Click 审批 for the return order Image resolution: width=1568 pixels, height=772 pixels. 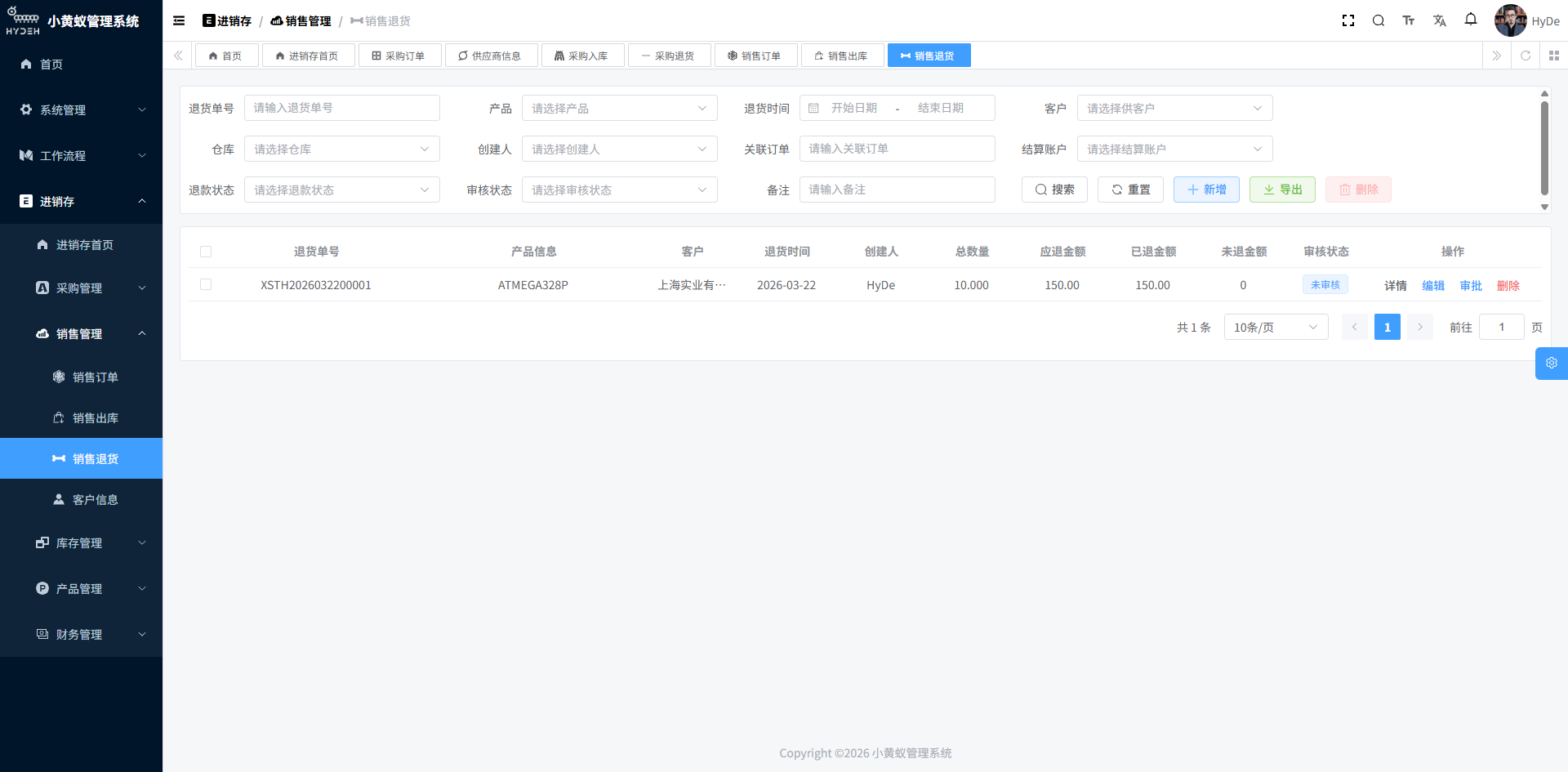1471,285
